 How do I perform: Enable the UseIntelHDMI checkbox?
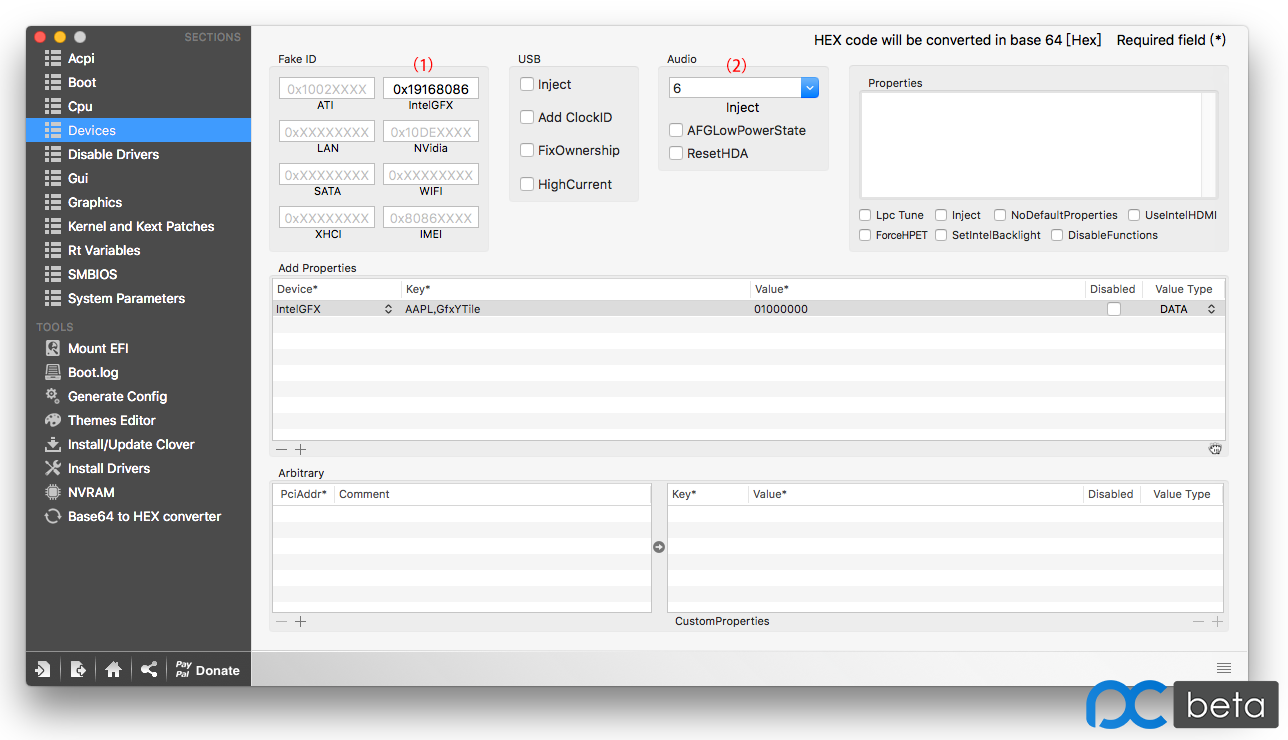click(1134, 215)
